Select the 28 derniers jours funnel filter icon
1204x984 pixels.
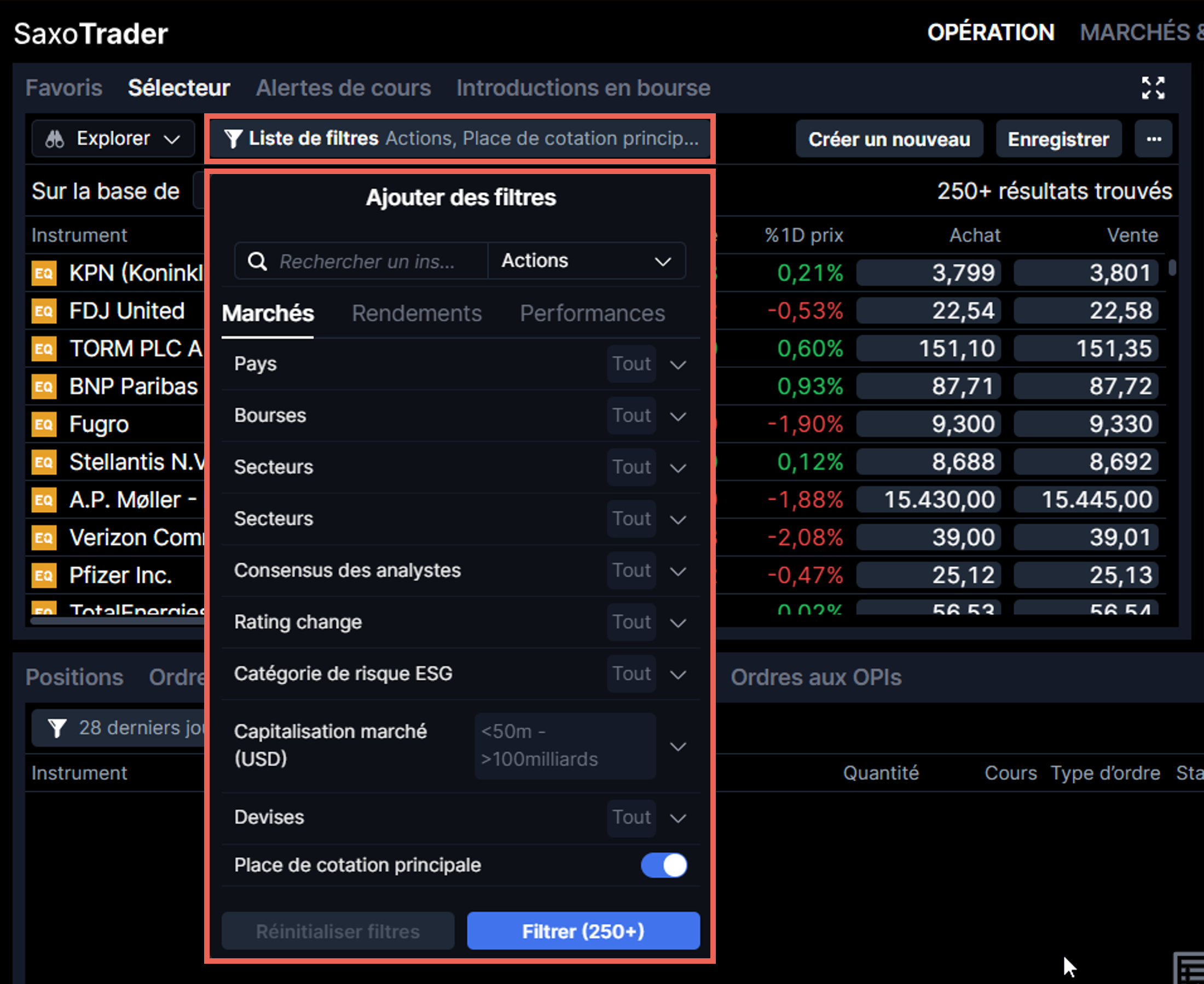pos(57,728)
